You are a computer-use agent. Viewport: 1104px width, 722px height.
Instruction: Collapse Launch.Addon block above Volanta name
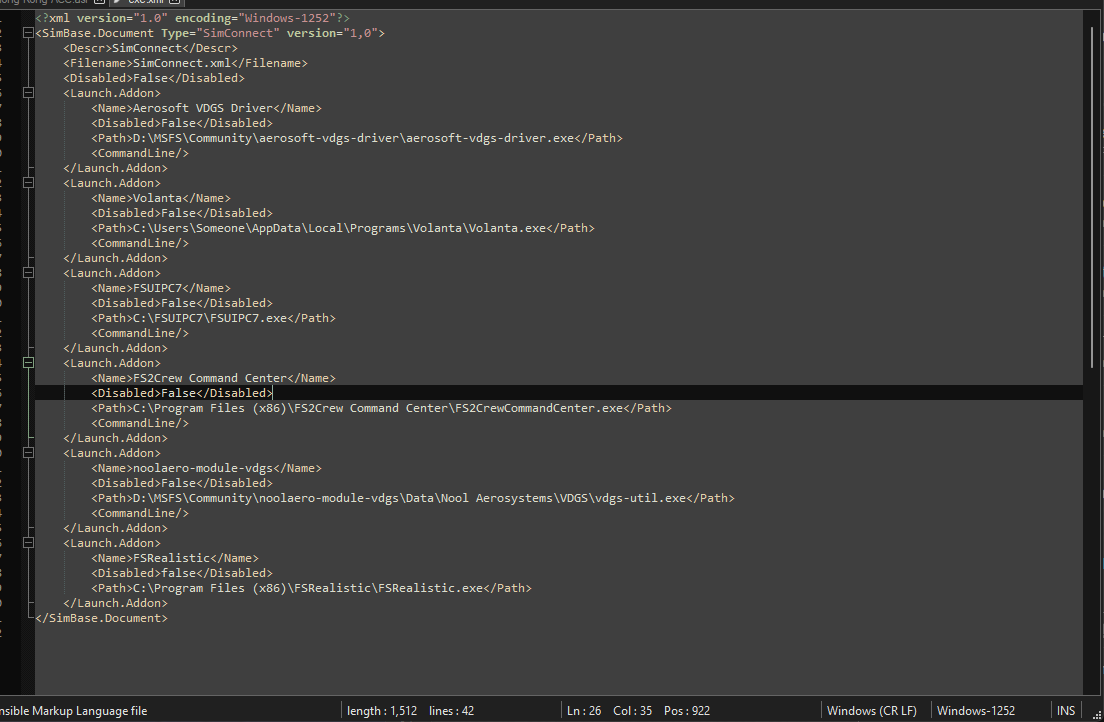click(x=28, y=182)
